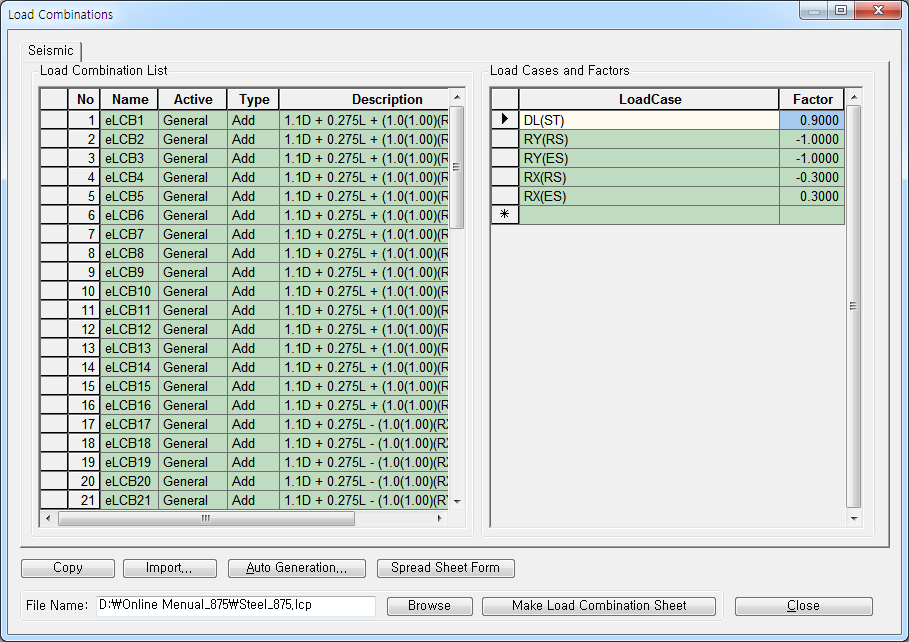This screenshot has height=642, width=909.
Task: Click the Name column header
Action: tap(130, 99)
